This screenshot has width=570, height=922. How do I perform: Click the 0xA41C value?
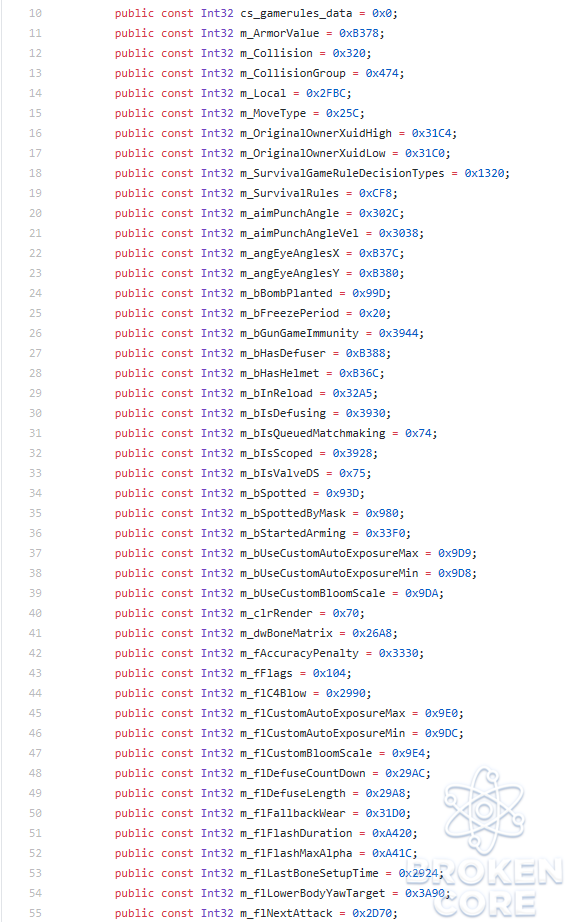click(x=392, y=853)
